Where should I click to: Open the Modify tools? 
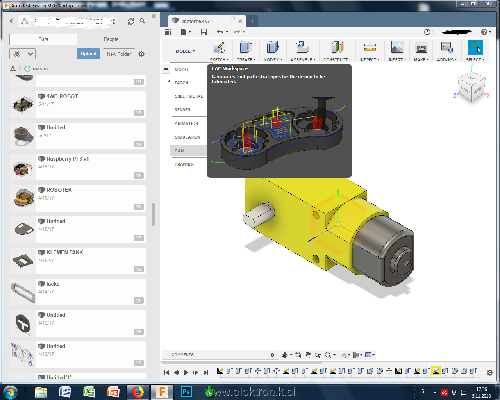point(273,50)
